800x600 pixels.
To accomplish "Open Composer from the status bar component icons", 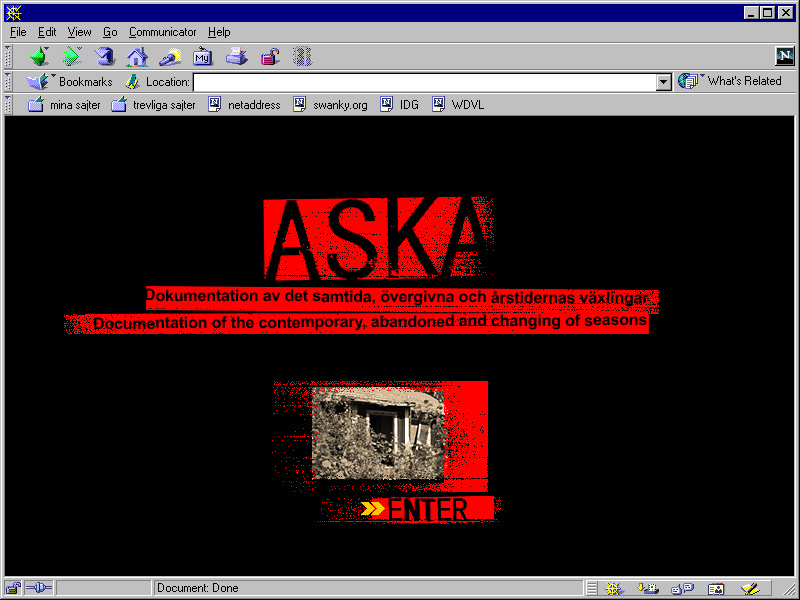I will pyautogui.click(x=750, y=588).
